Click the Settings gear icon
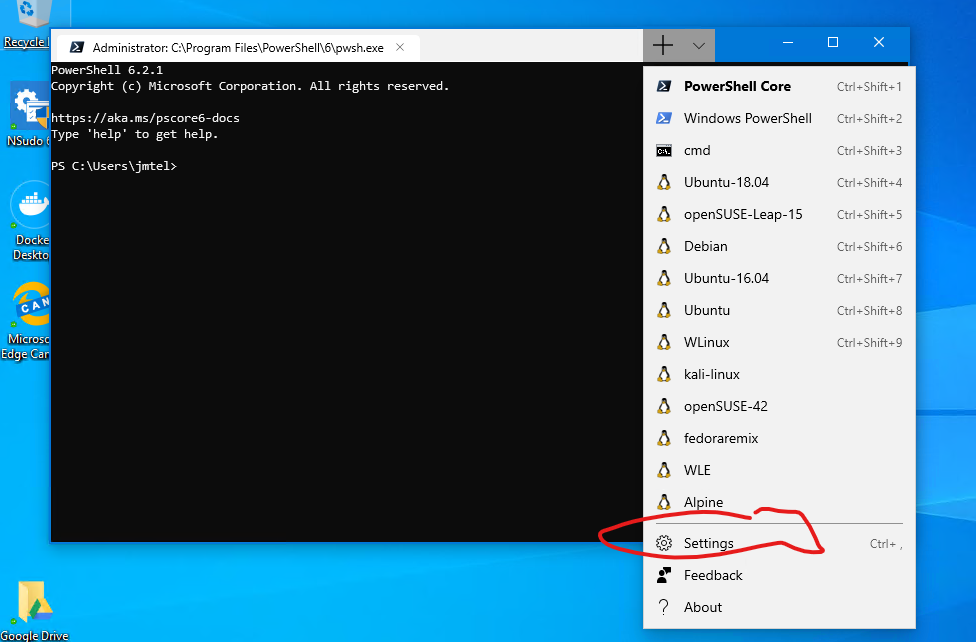 coord(664,544)
